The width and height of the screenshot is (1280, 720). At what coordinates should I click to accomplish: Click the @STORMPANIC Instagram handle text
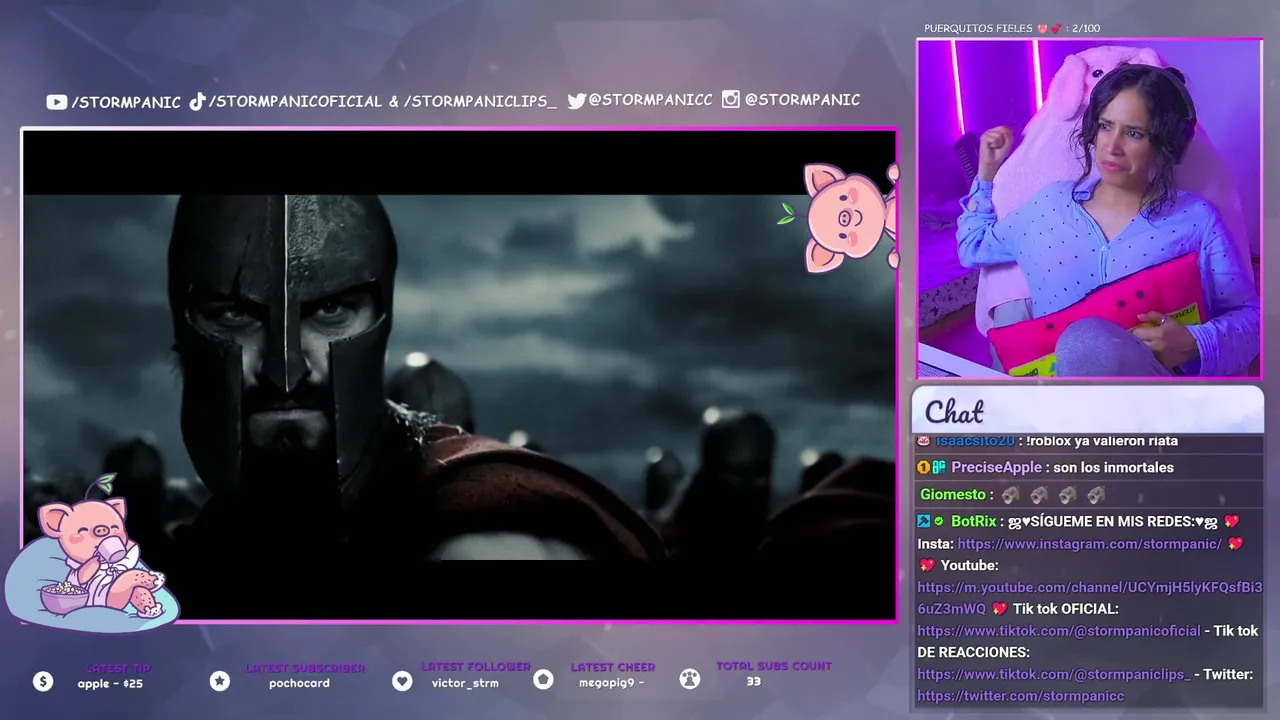(x=802, y=99)
